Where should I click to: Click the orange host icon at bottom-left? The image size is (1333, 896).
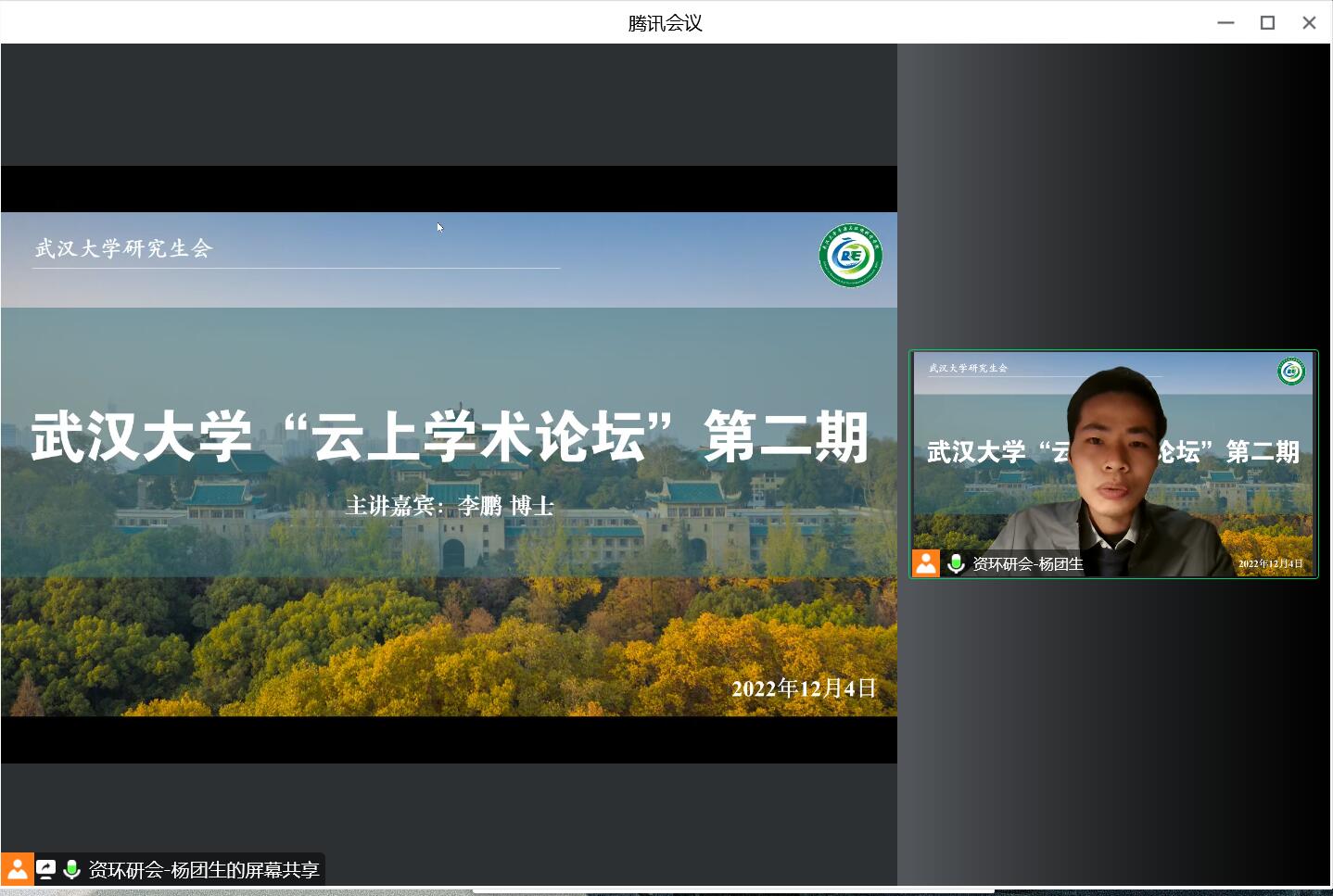[x=17, y=869]
